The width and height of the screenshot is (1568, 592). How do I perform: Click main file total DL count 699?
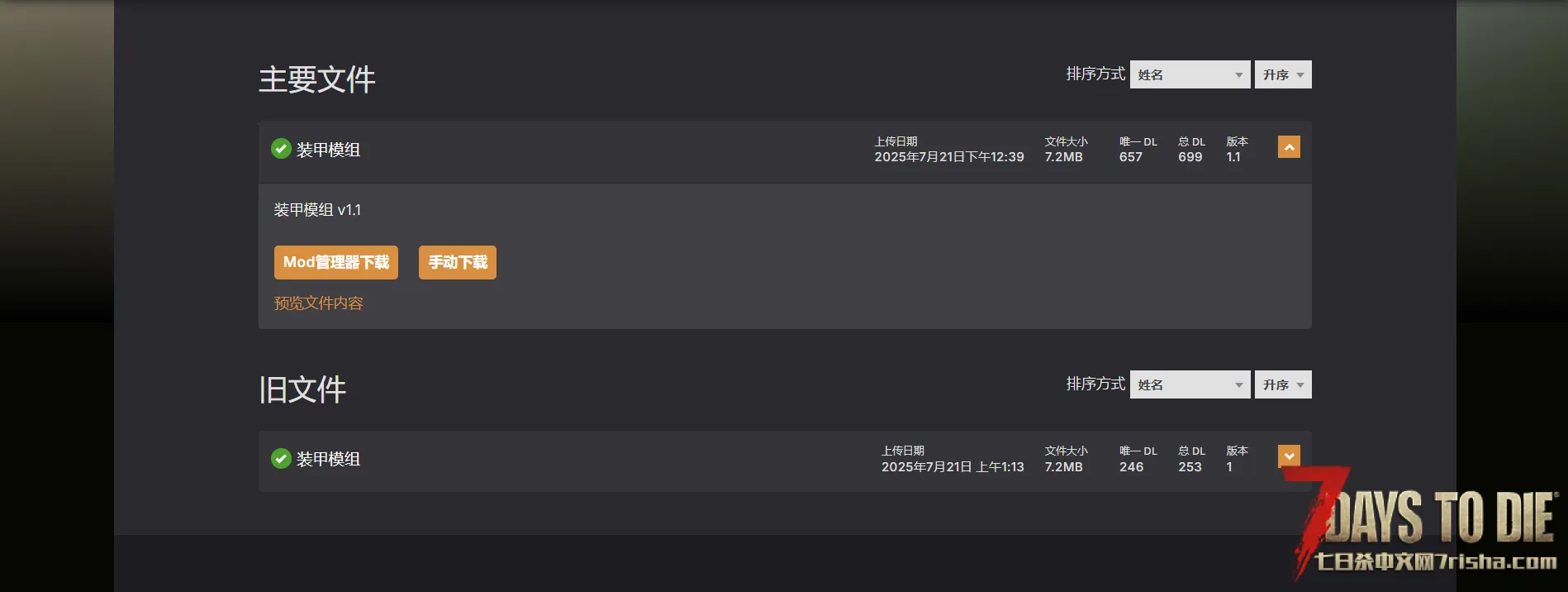coord(1190,157)
